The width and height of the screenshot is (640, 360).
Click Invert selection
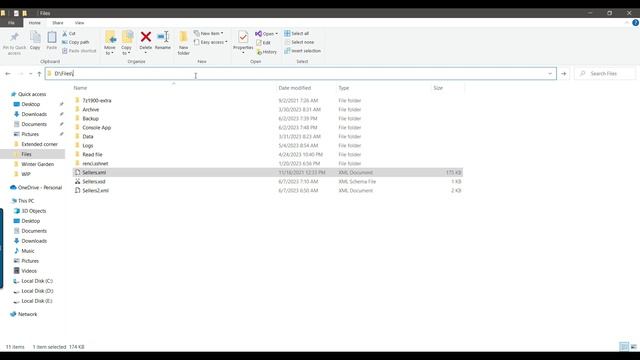coord(302,51)
